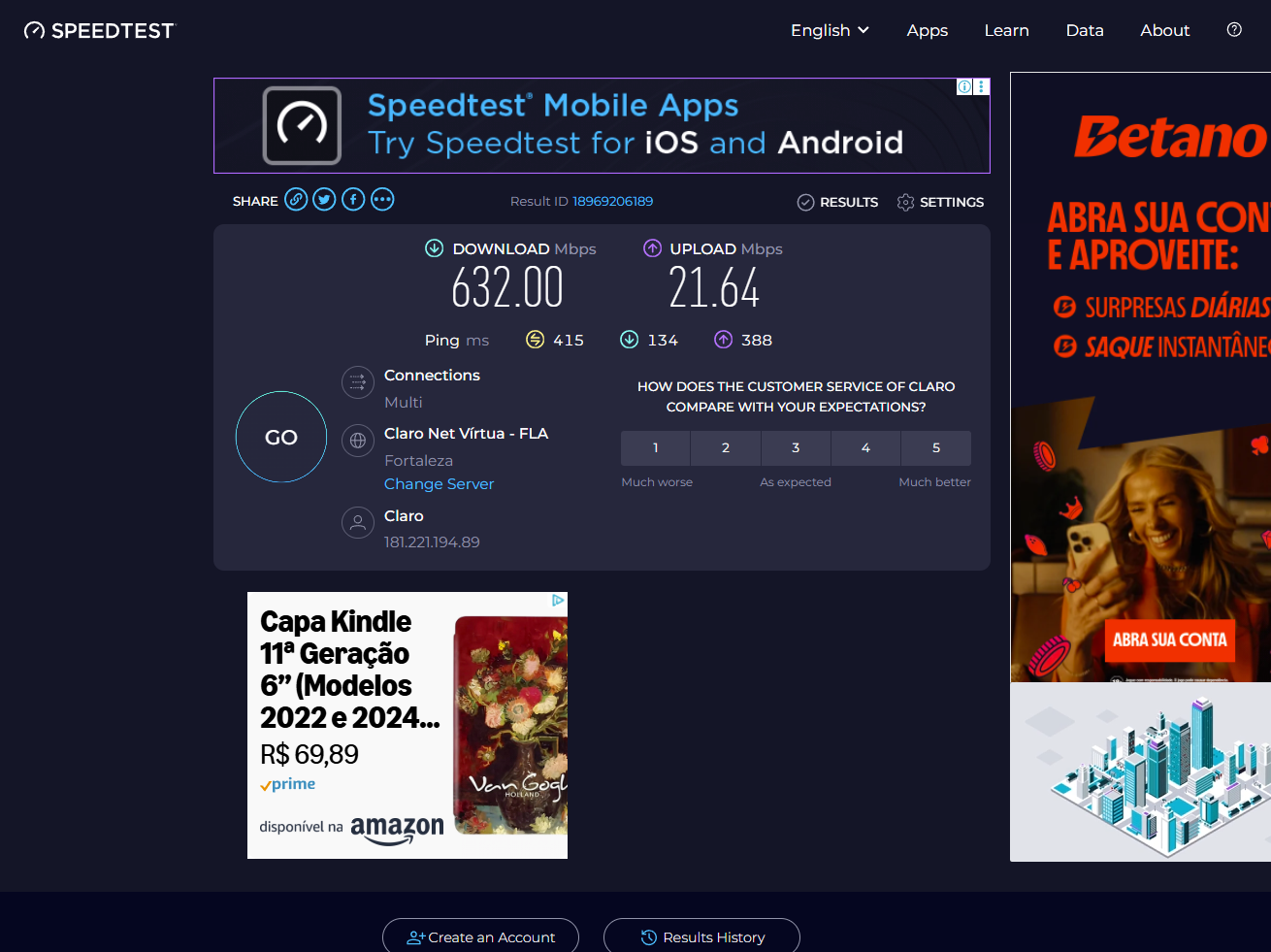The height and width of the screenshot is (952, 1271).
Task: Open the Apps menu item
Action: coord(927,30)
